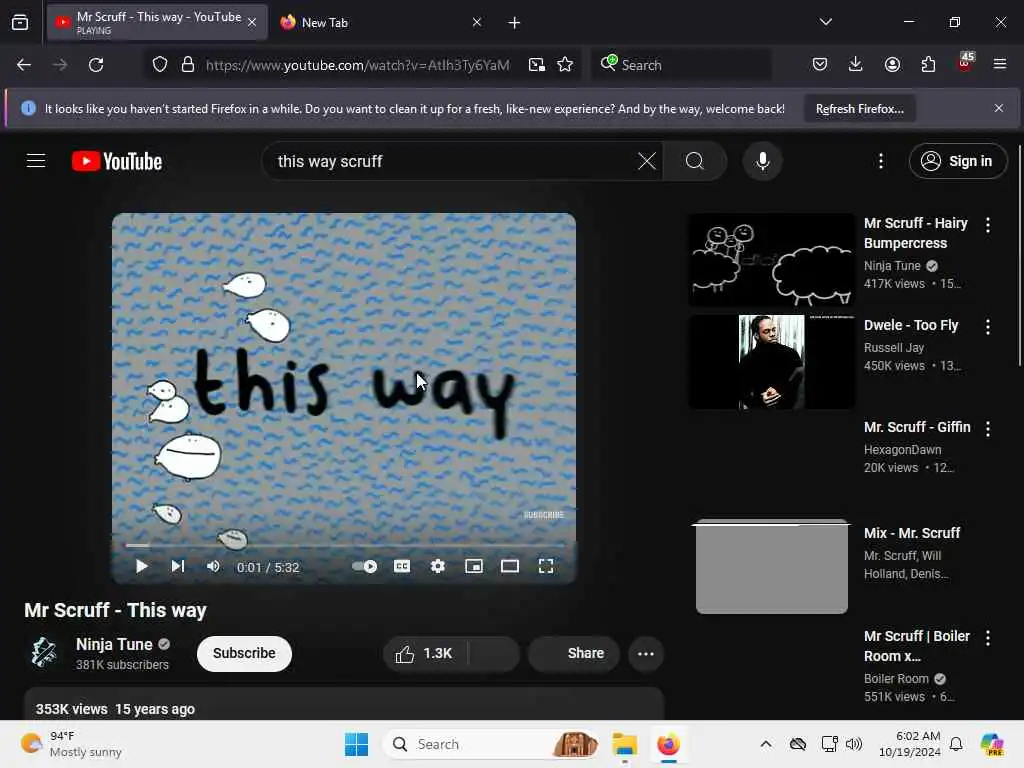List all tabs dropdown arrow
The image size is (1024, 768).
825,22
